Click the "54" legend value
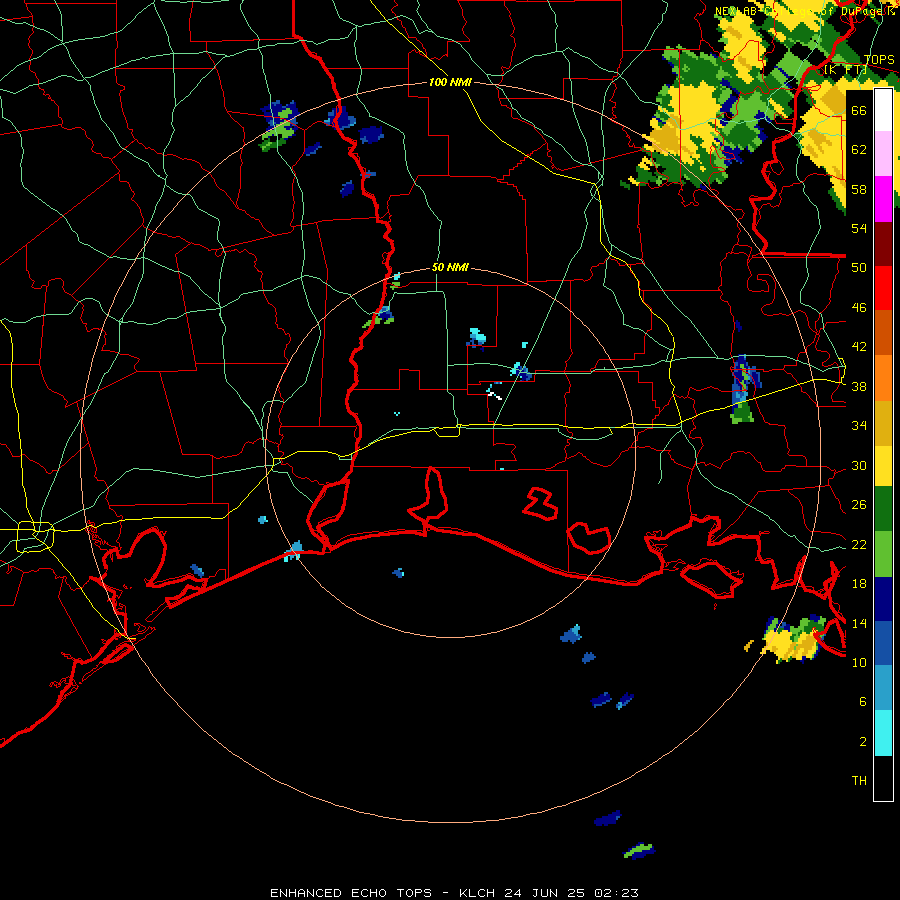Viewport: 900px width, 900px height. (x=859, y=228)
